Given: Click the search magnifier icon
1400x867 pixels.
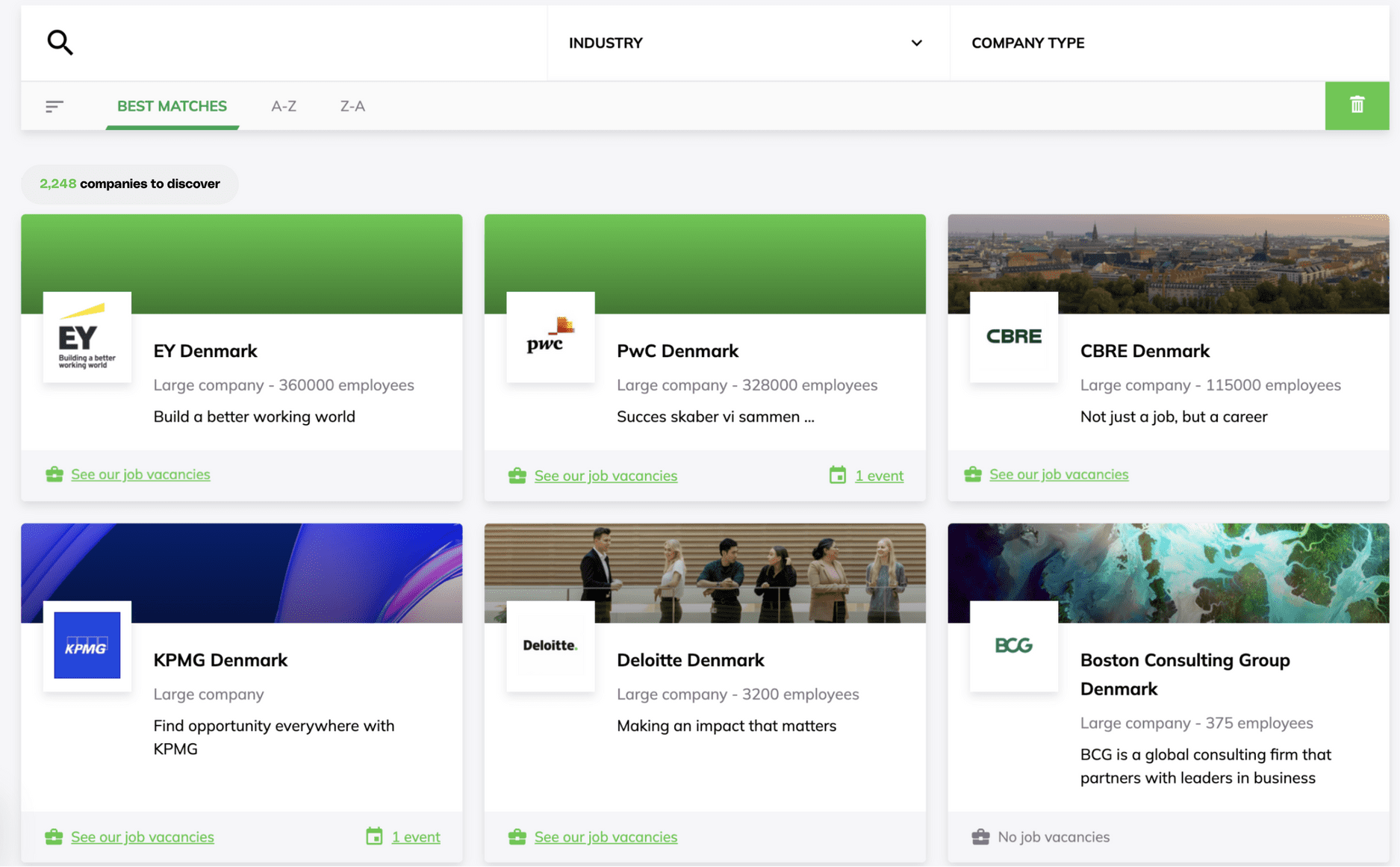Looking at the screenshot, I should tap(59, 43).
